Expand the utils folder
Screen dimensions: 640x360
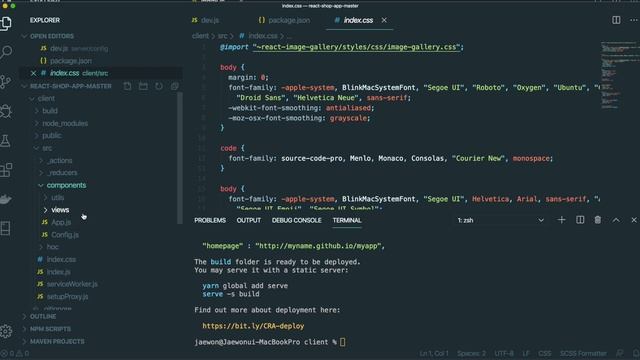[57, 198]
